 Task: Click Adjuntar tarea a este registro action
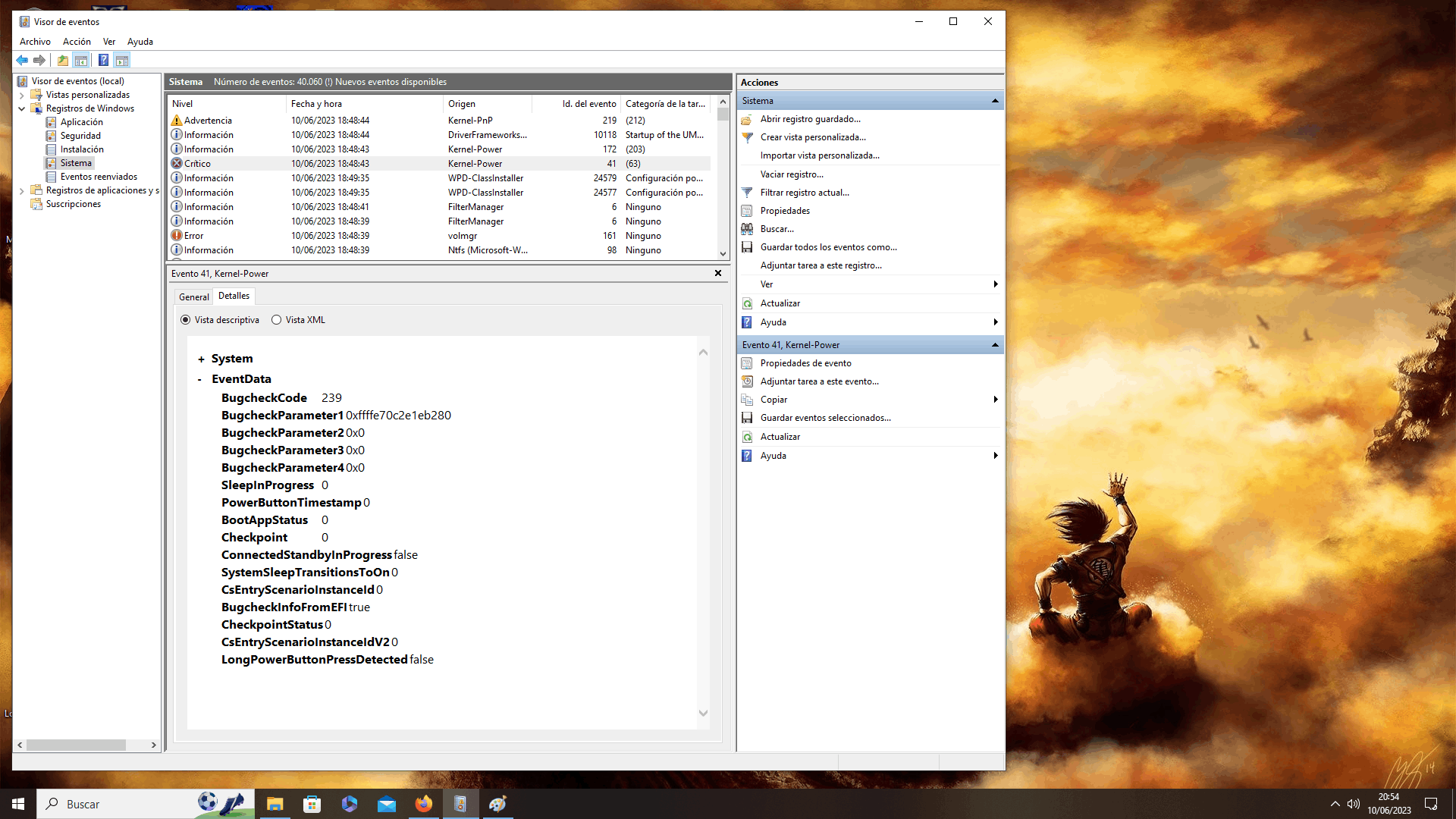click(x=821, y=266)
